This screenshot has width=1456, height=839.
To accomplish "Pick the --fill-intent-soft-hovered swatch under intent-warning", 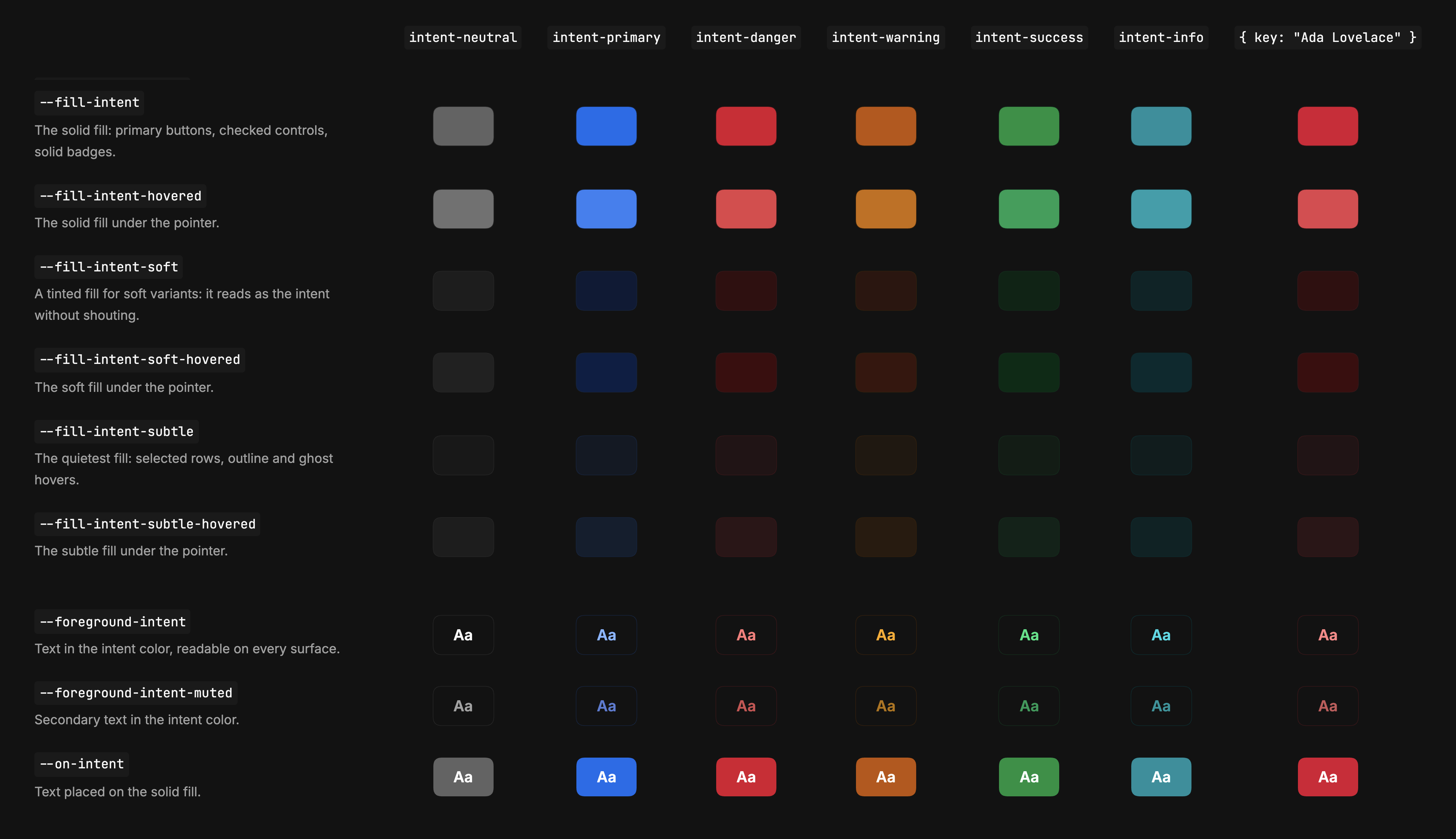I will click(886, 373).
